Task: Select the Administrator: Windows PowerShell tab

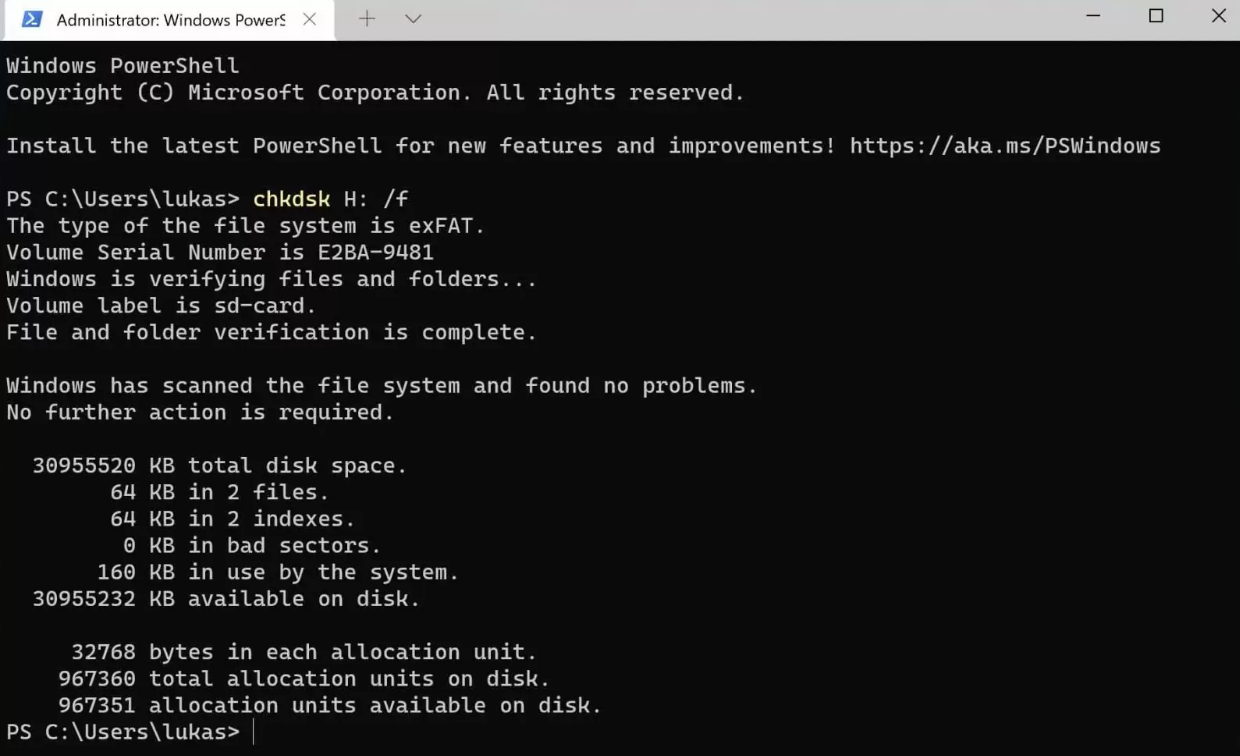Action: click(170, 20)
